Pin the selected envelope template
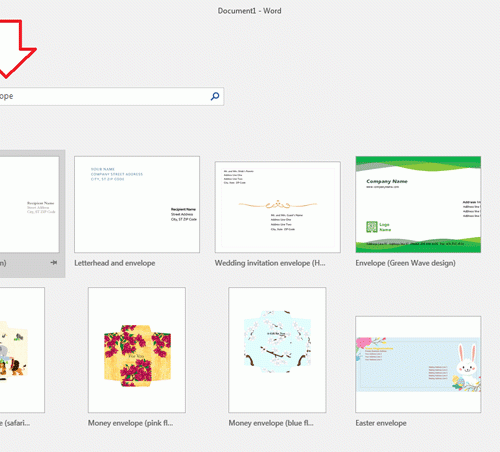This screenshot has width=500, height=452. click(54, 263)
